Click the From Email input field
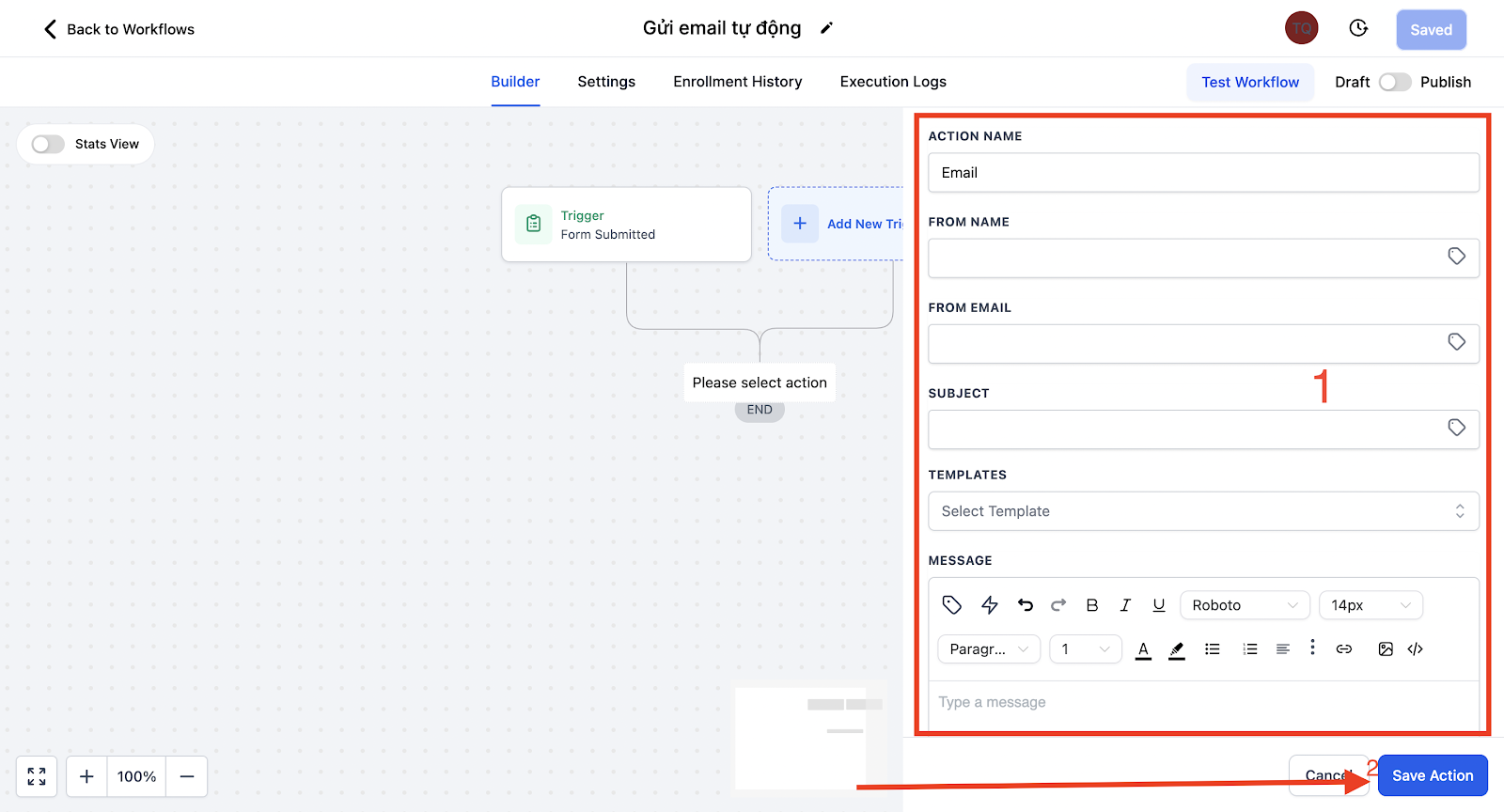 point(1203,343)
